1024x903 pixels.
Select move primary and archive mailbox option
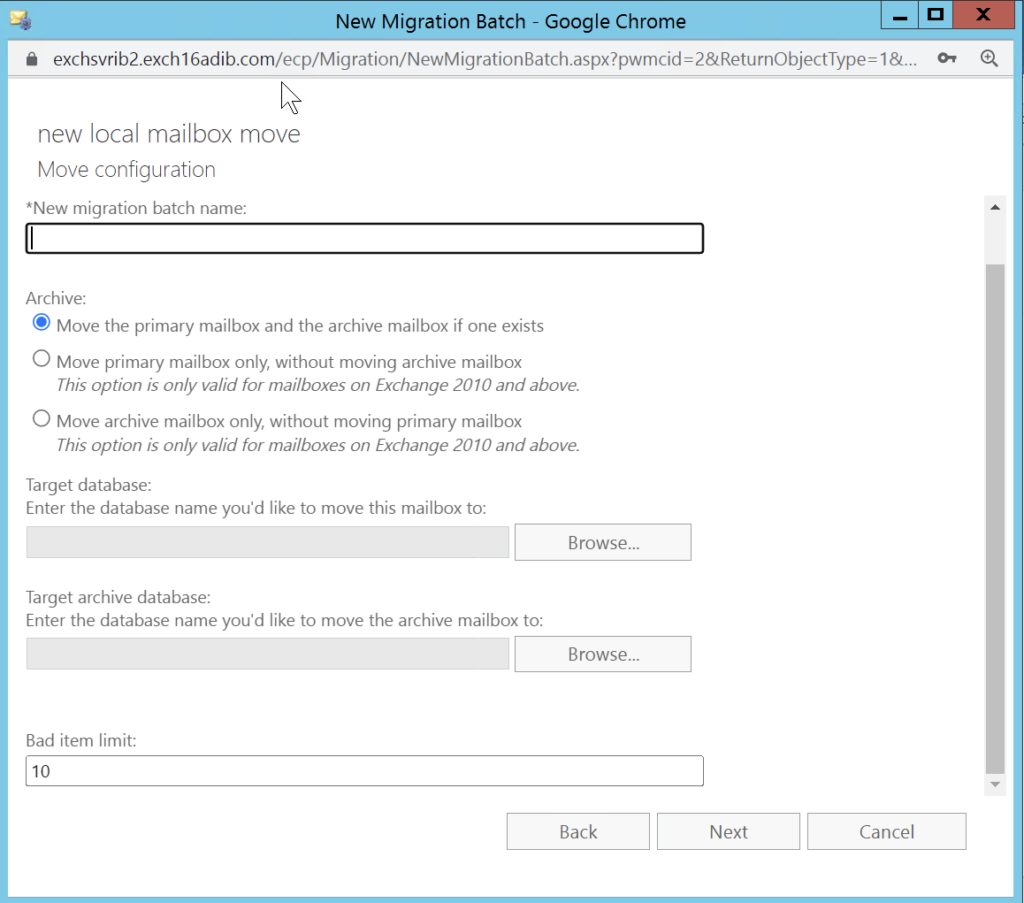coord(41,323)
